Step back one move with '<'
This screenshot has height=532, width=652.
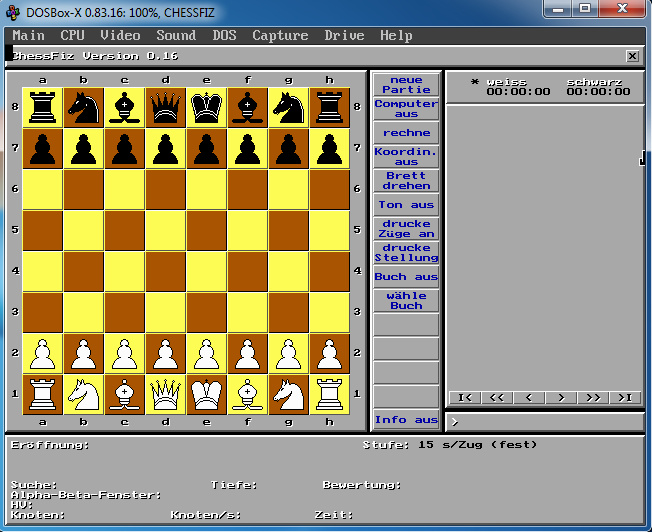pos(529,398)
